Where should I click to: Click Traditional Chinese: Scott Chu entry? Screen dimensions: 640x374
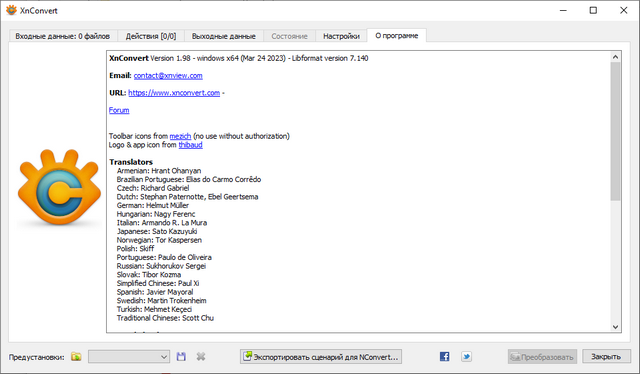pyautogui.click(x=165, y=318)
